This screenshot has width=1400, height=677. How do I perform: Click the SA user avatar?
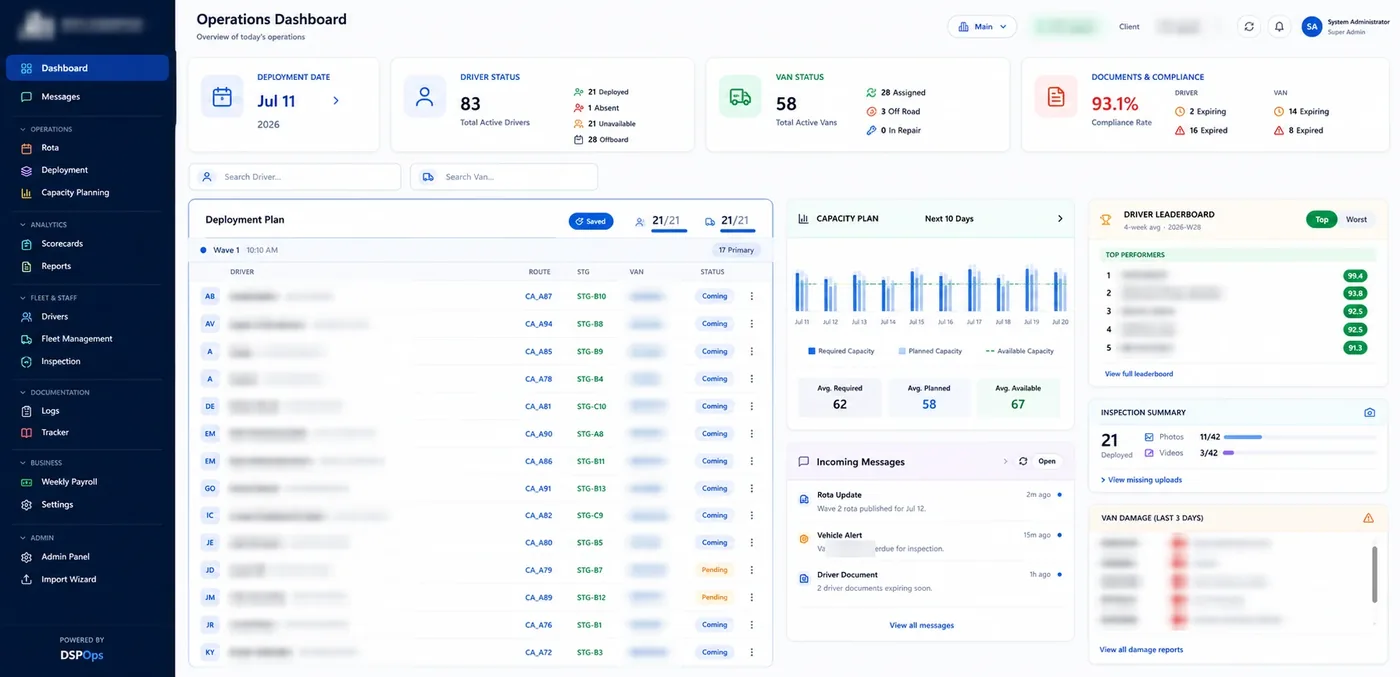1312,27
